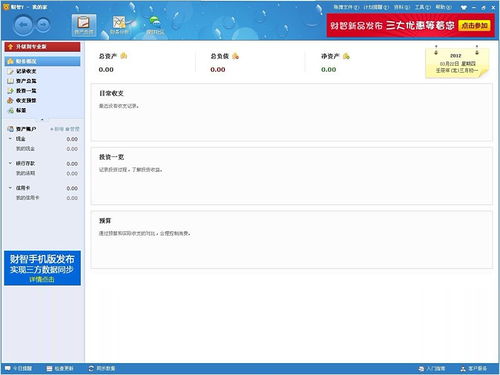500x375 pixels.
Task: Click the 同步数据 sync status icon
Action: 91,368
